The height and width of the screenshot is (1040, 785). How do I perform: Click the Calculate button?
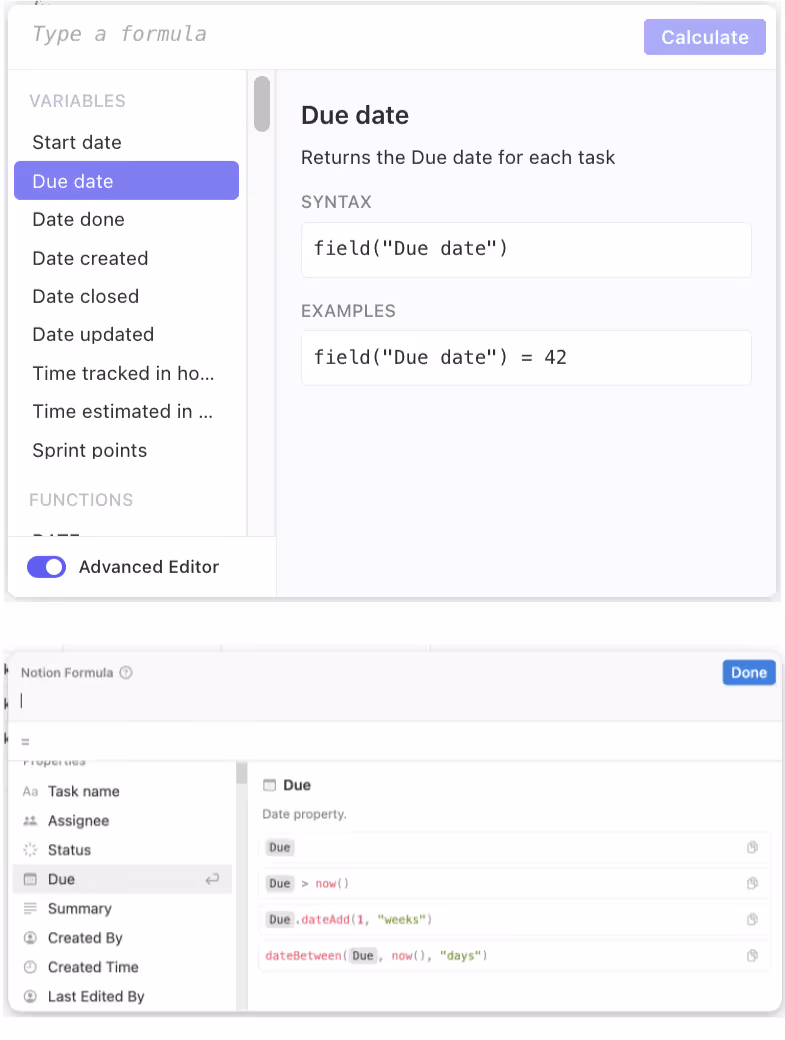[704, 37]
